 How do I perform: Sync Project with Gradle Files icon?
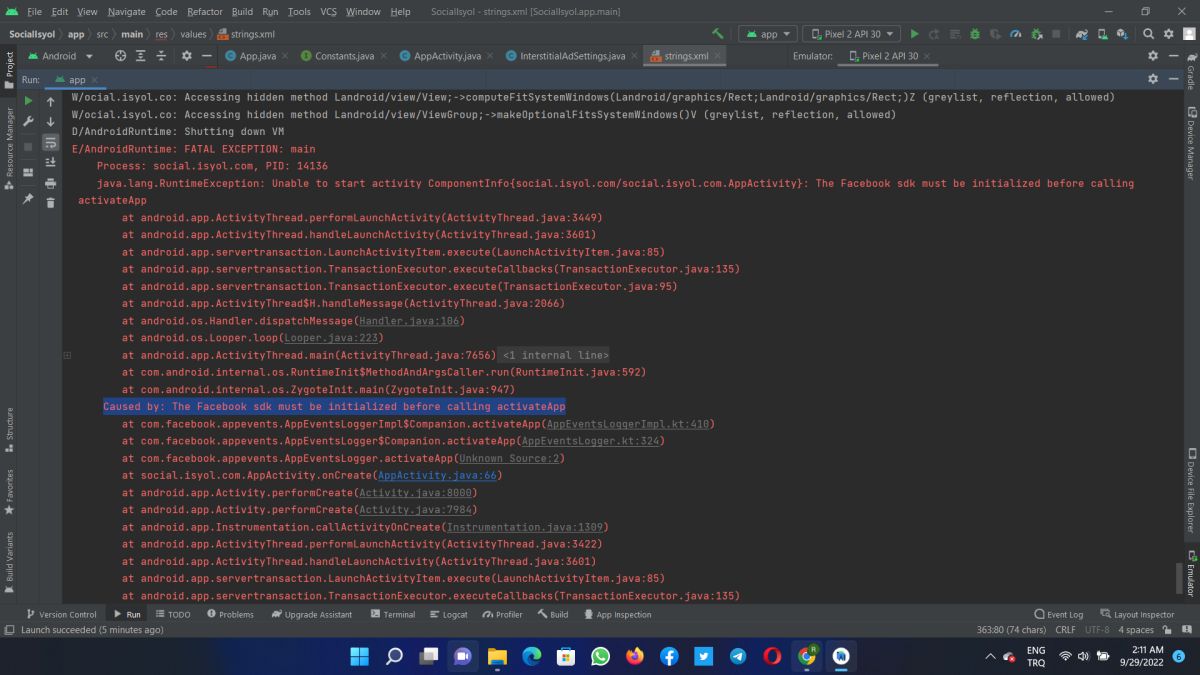pos(1082,34)
